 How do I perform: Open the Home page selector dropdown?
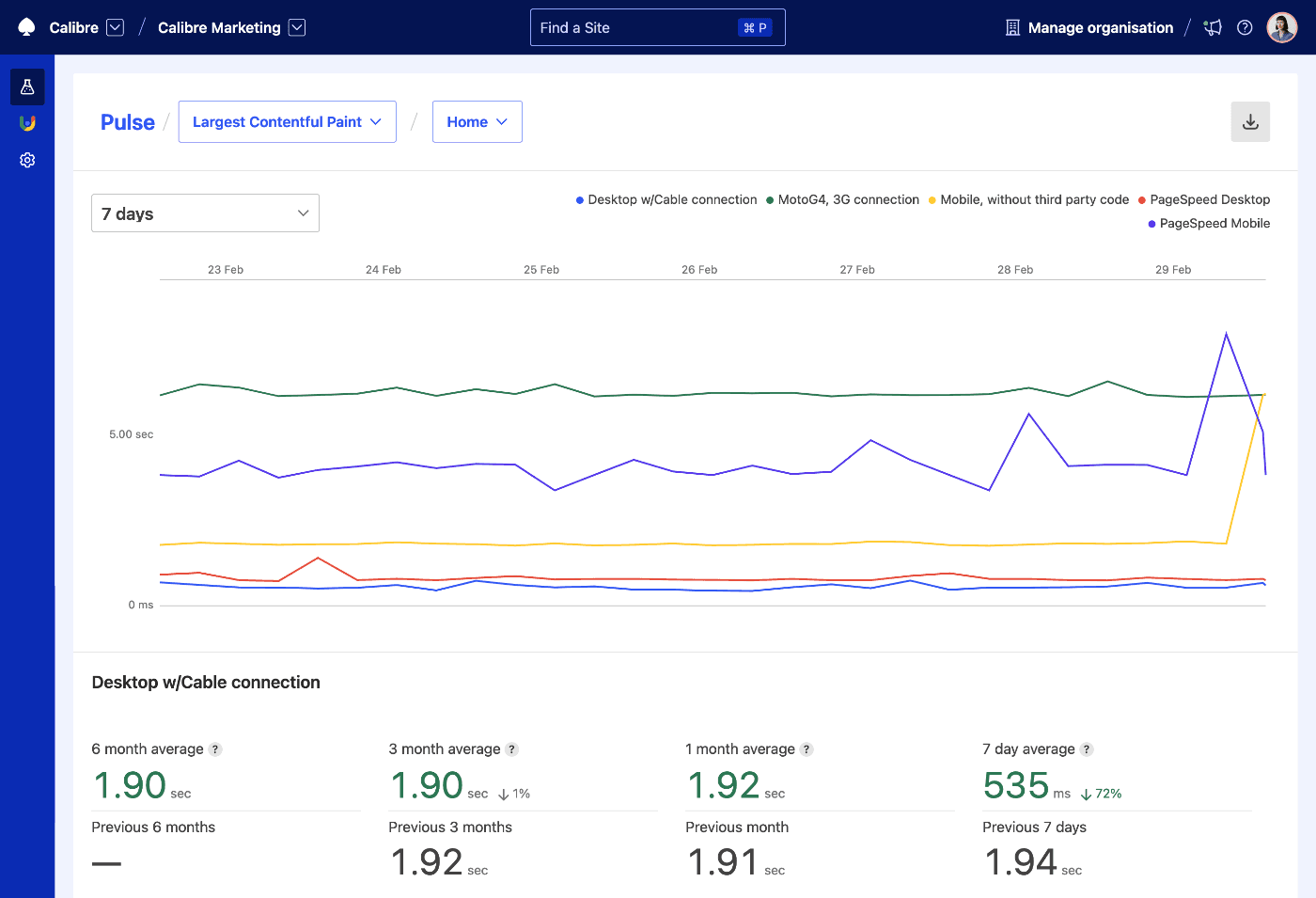[477, 121]
